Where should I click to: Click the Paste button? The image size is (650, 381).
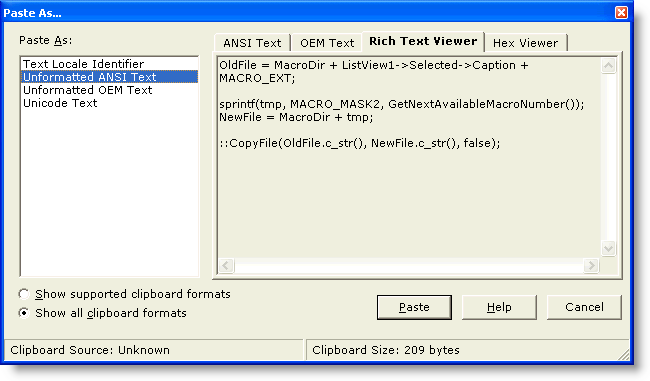[x=414, y=307]
